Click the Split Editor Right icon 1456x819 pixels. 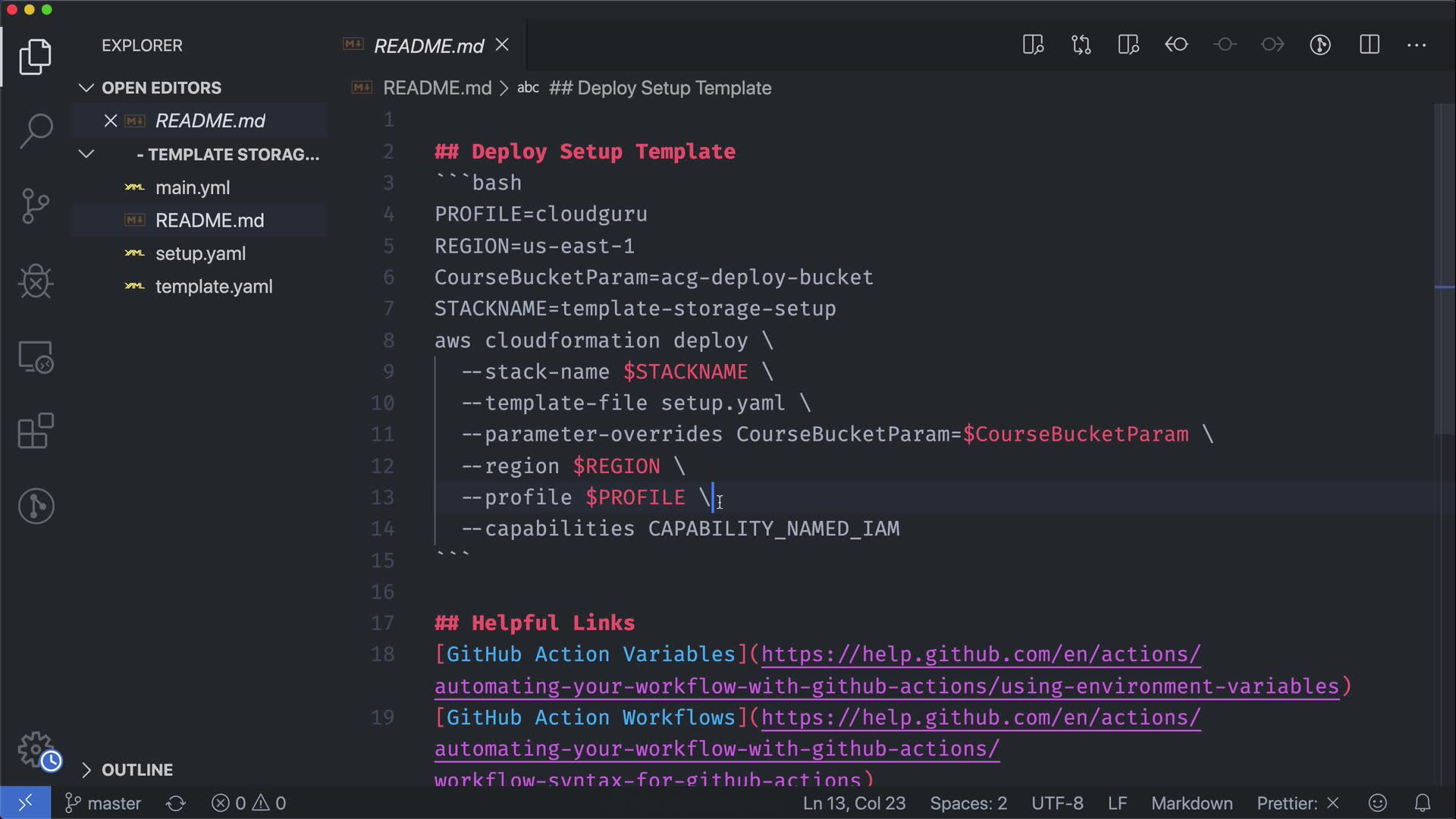coord(1369,45)
